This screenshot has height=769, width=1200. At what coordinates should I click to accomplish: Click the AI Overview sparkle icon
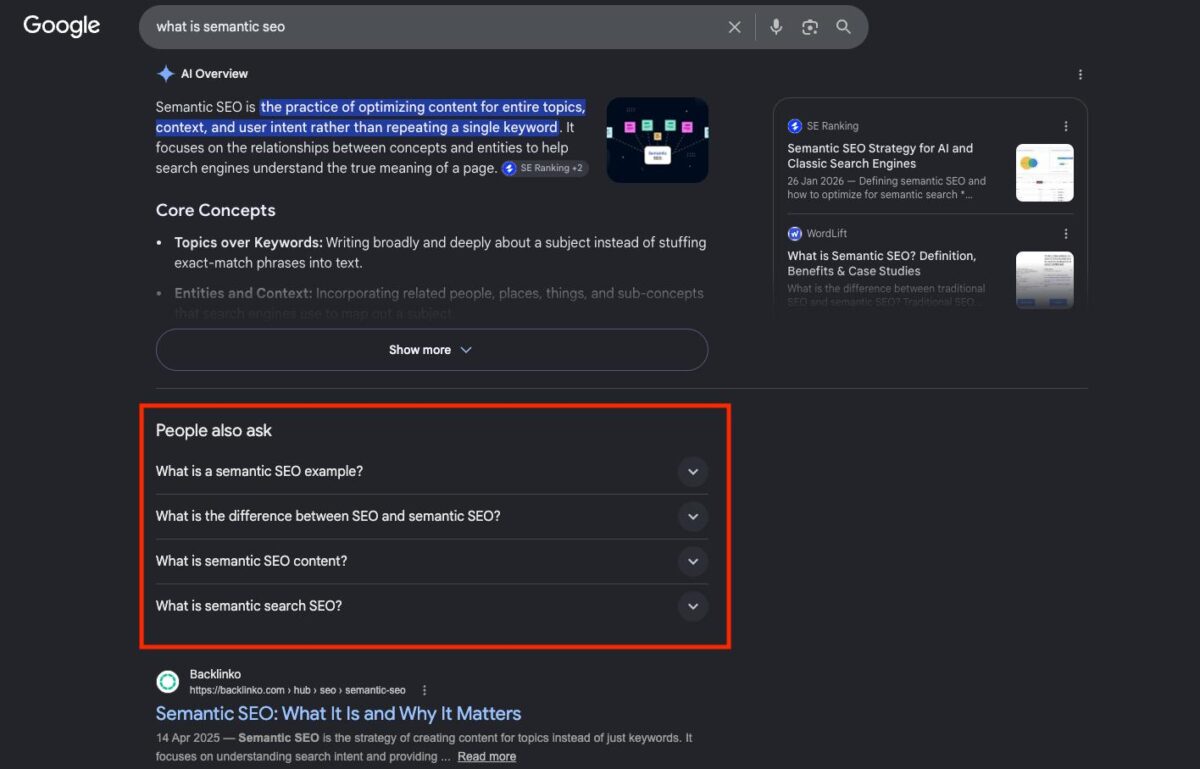coord(165,74)
